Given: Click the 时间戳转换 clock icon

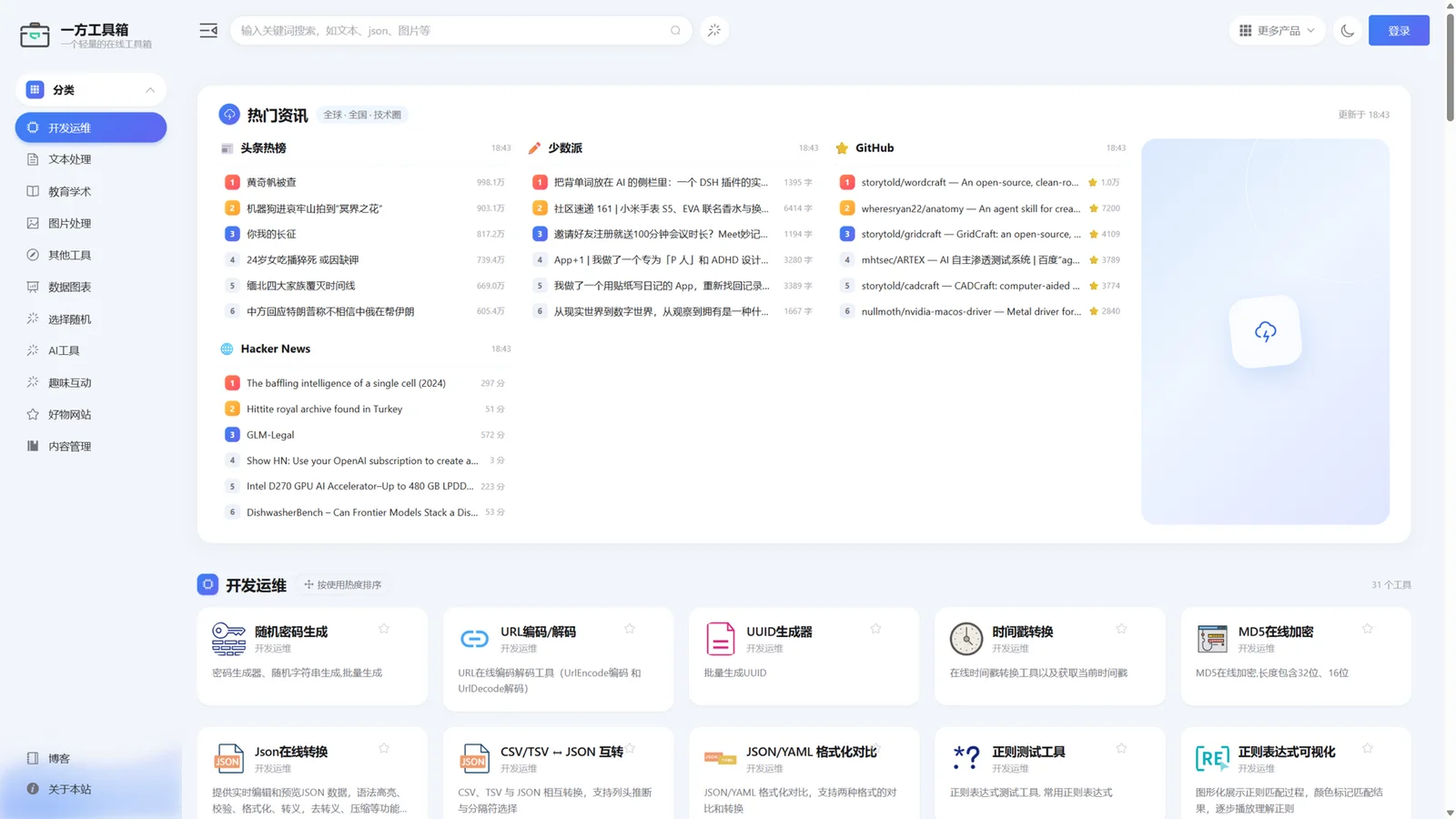Looking at the screenshot, I should click(966, 639).
